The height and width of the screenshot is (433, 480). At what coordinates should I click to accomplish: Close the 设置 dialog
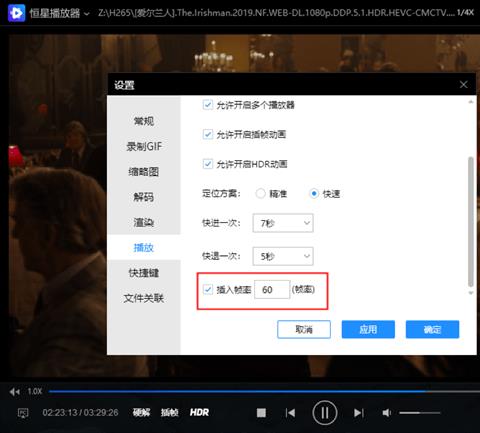click(x=463, y=85)
